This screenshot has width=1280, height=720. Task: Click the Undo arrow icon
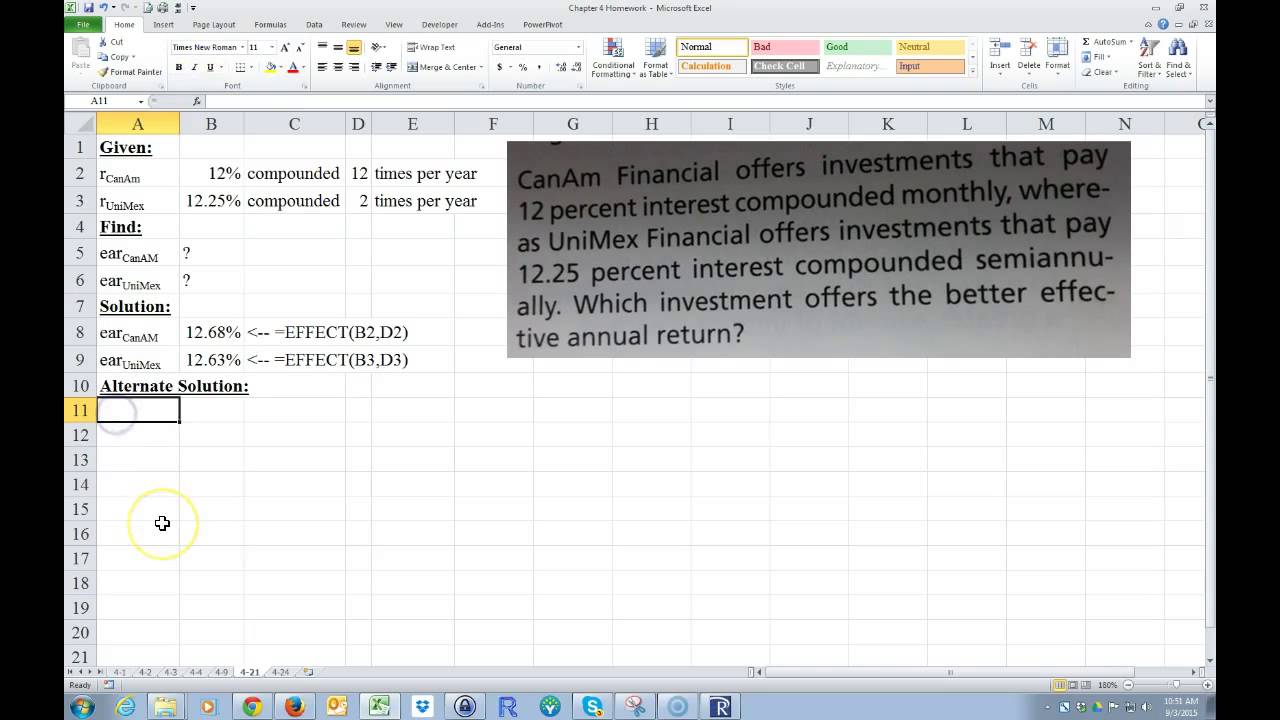coord(103,7)
